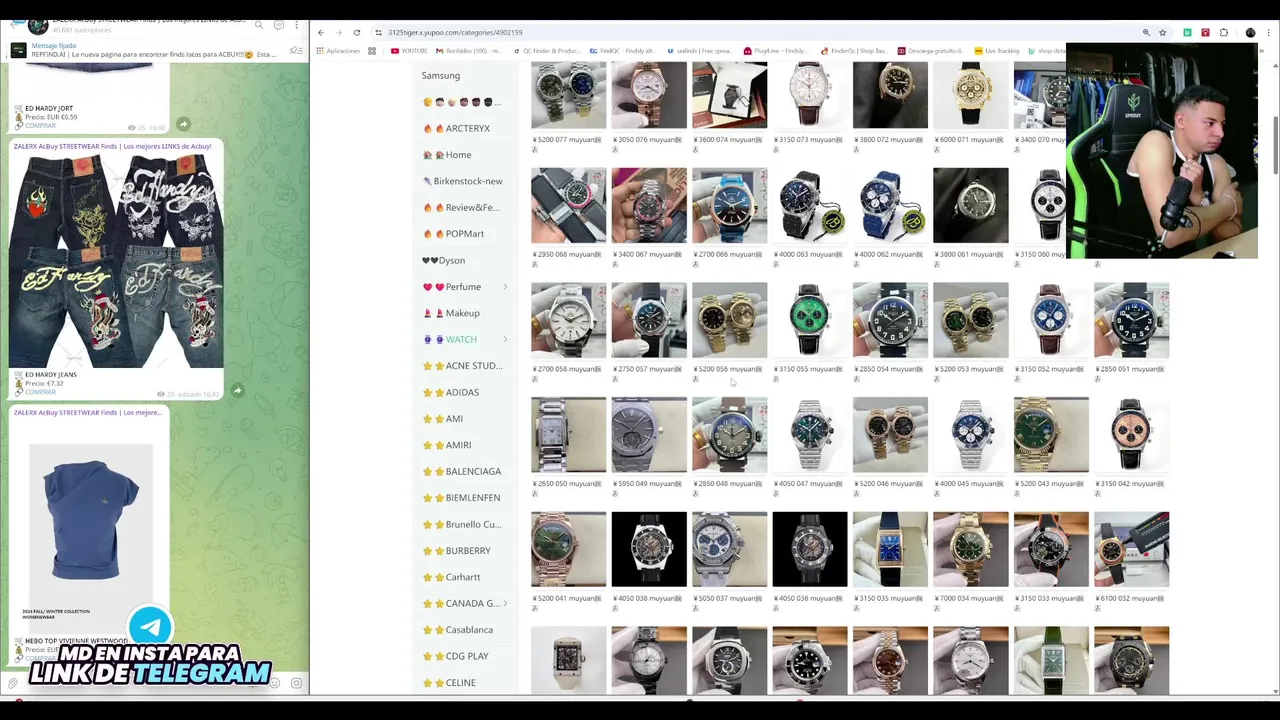Screen dimensions: 1280x720
Task: Select the Samsung category
Action: tap(441, 76)
